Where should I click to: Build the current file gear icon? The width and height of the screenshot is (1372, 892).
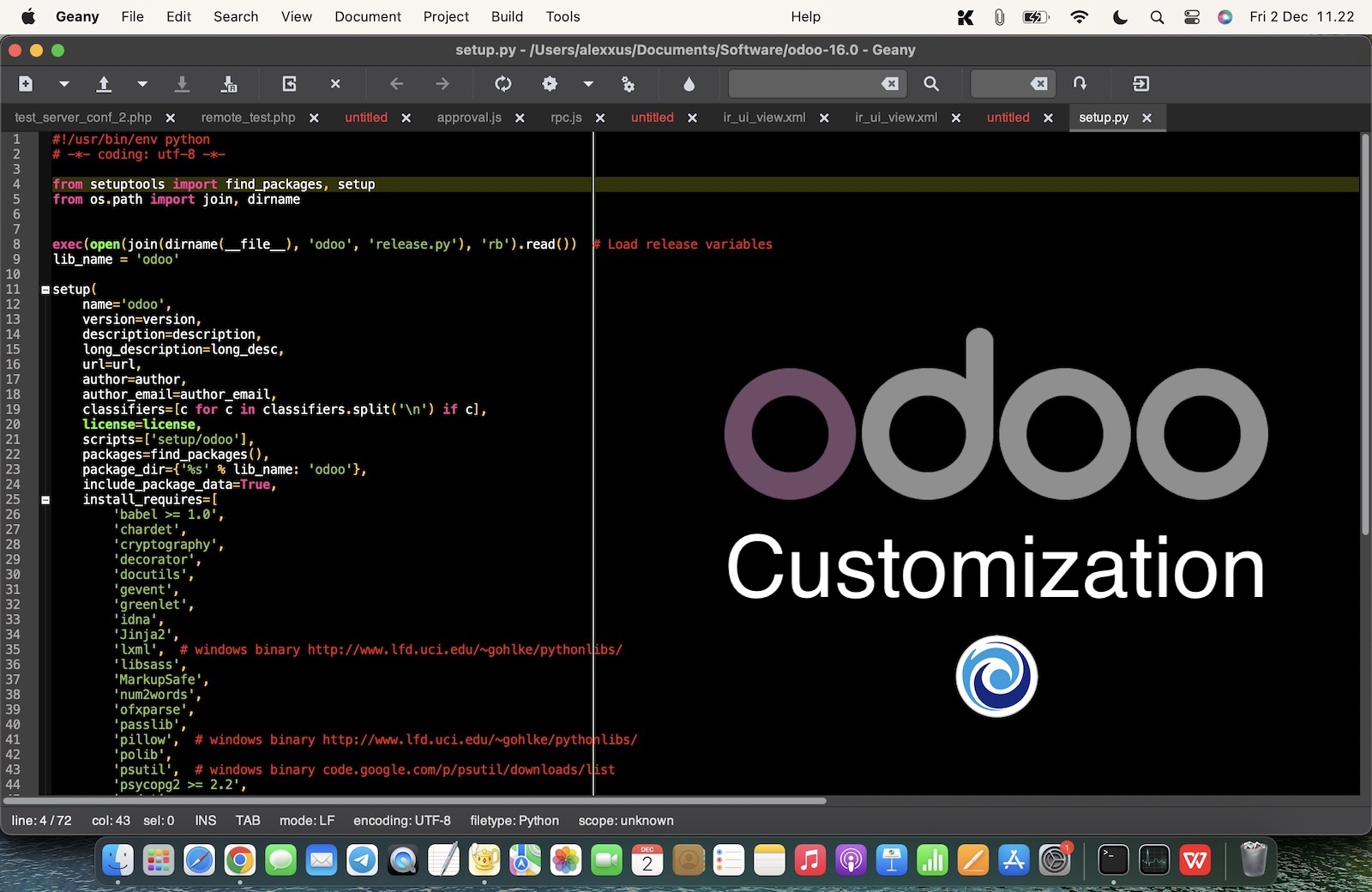coord(550,83)
